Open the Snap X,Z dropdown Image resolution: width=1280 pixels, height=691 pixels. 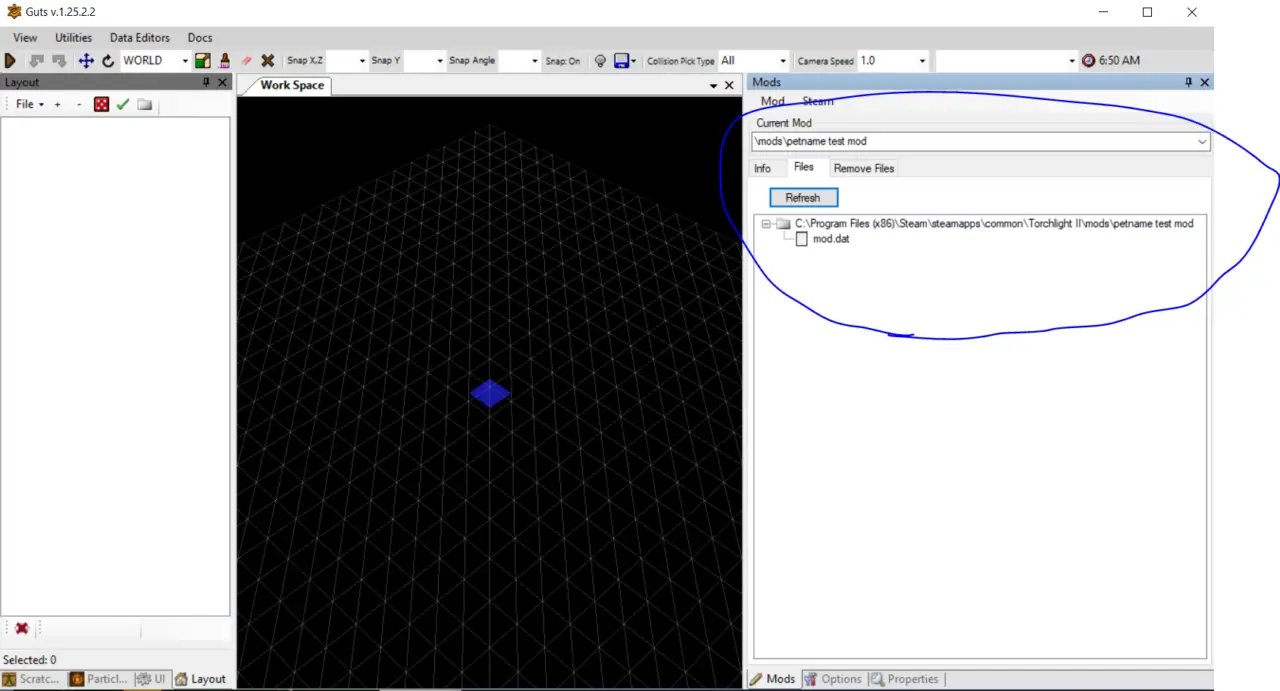pos(362,61)
